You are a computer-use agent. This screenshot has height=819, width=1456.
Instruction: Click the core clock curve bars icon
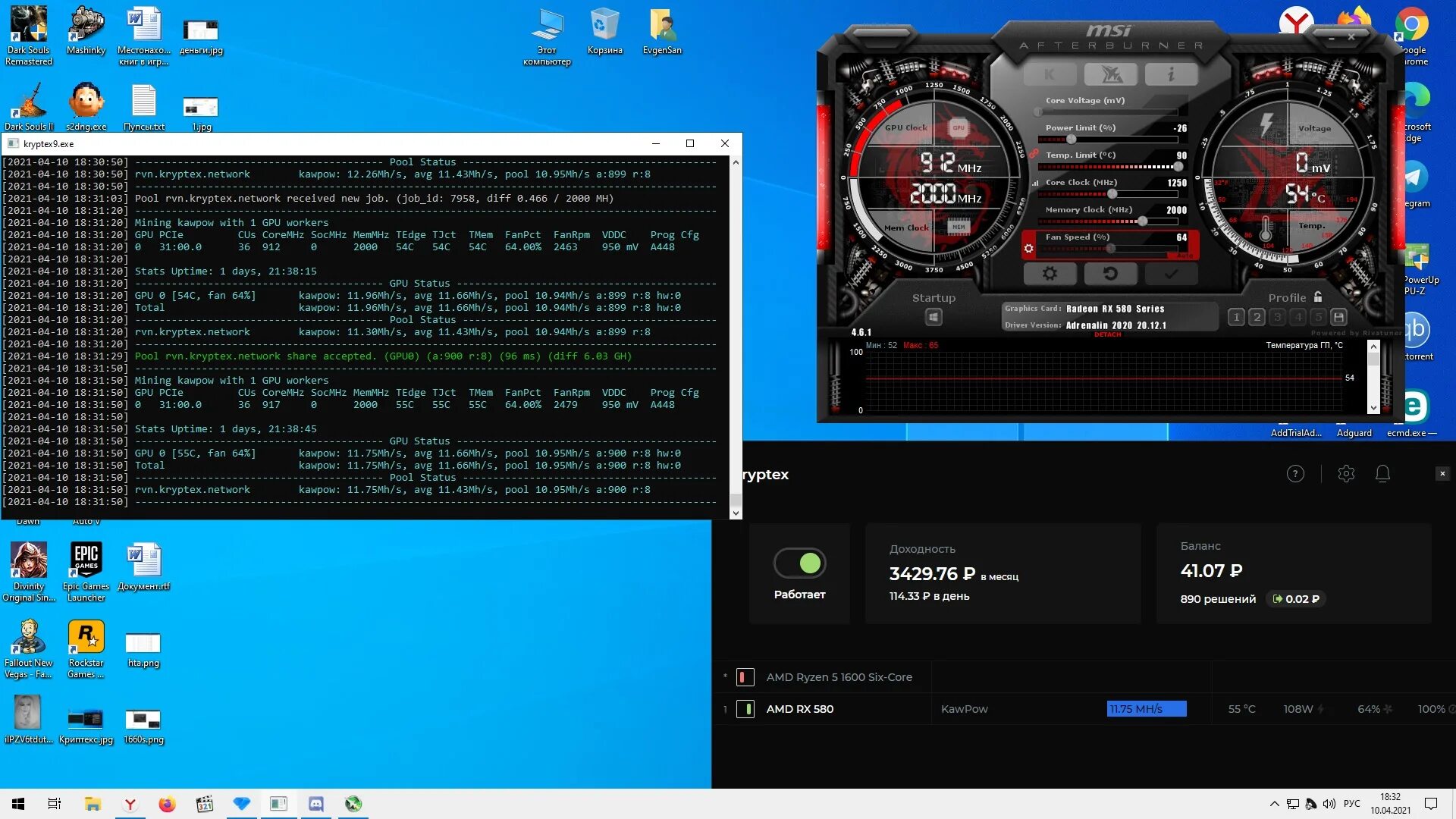[x=1035, y=183]
